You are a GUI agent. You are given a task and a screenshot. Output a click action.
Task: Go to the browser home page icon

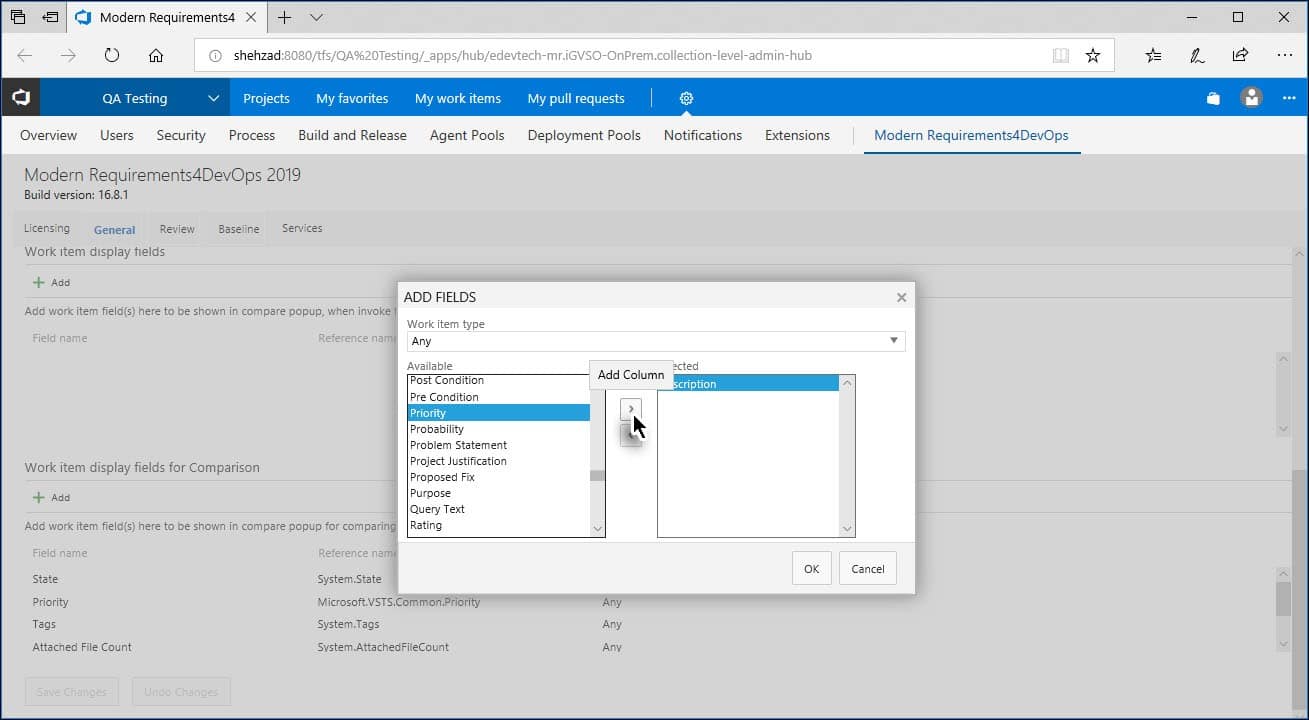click(156, 56)
